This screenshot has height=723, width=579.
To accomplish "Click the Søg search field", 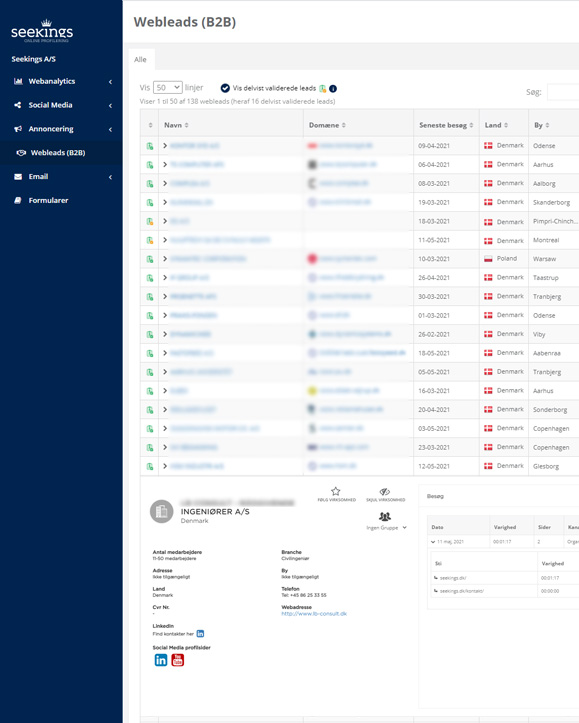I will coord(563,92).
